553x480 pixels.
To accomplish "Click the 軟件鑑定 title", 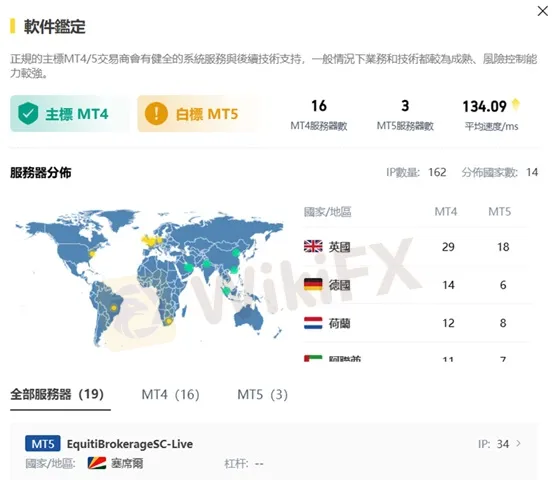I will click(x=55, y=26).
